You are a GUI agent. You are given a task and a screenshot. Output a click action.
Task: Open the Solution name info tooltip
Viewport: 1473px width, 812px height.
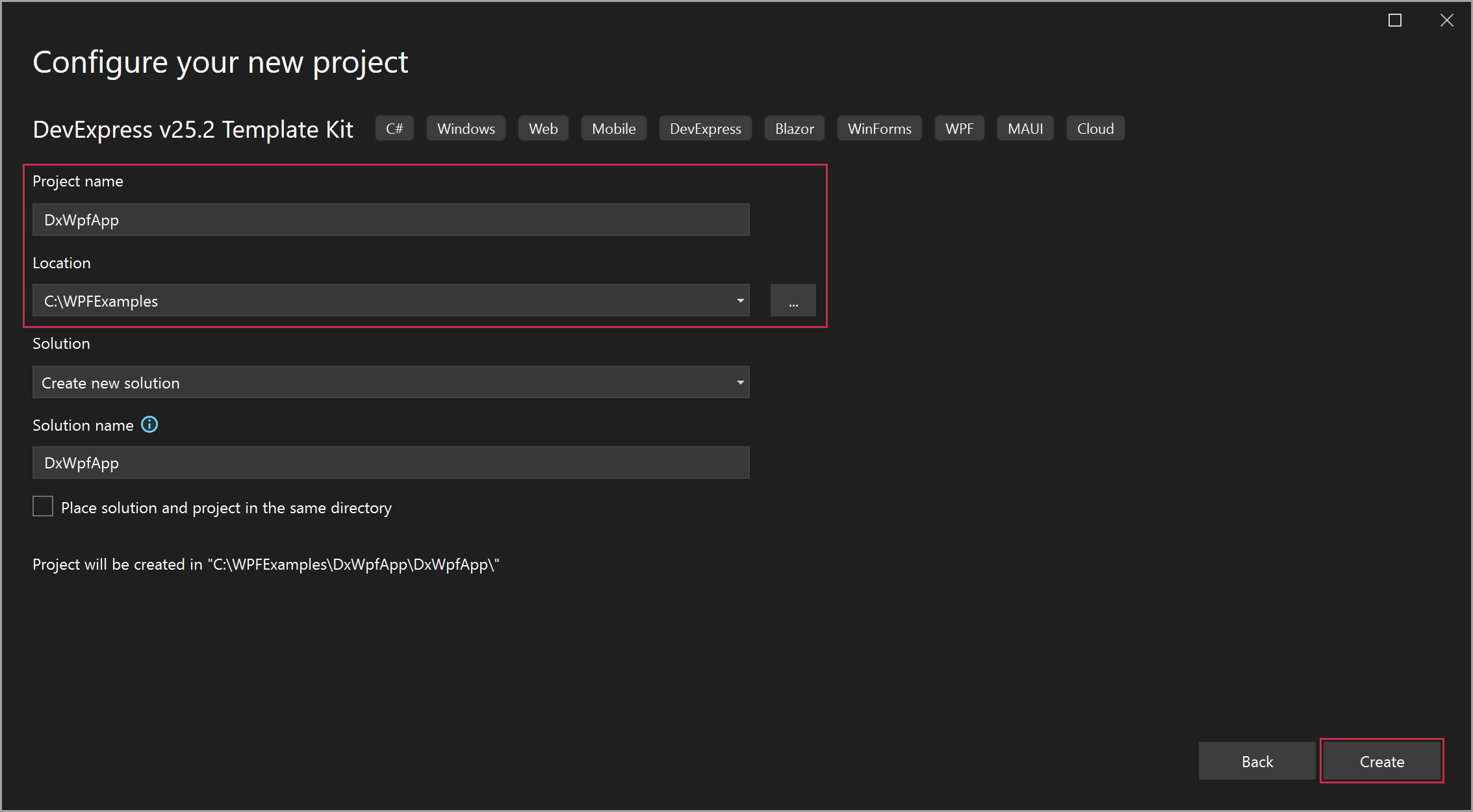click(149, 424)
